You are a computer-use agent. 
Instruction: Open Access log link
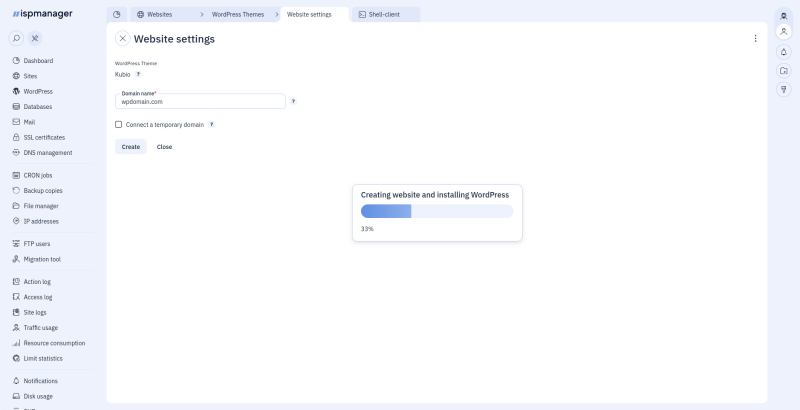coord(38,297)
